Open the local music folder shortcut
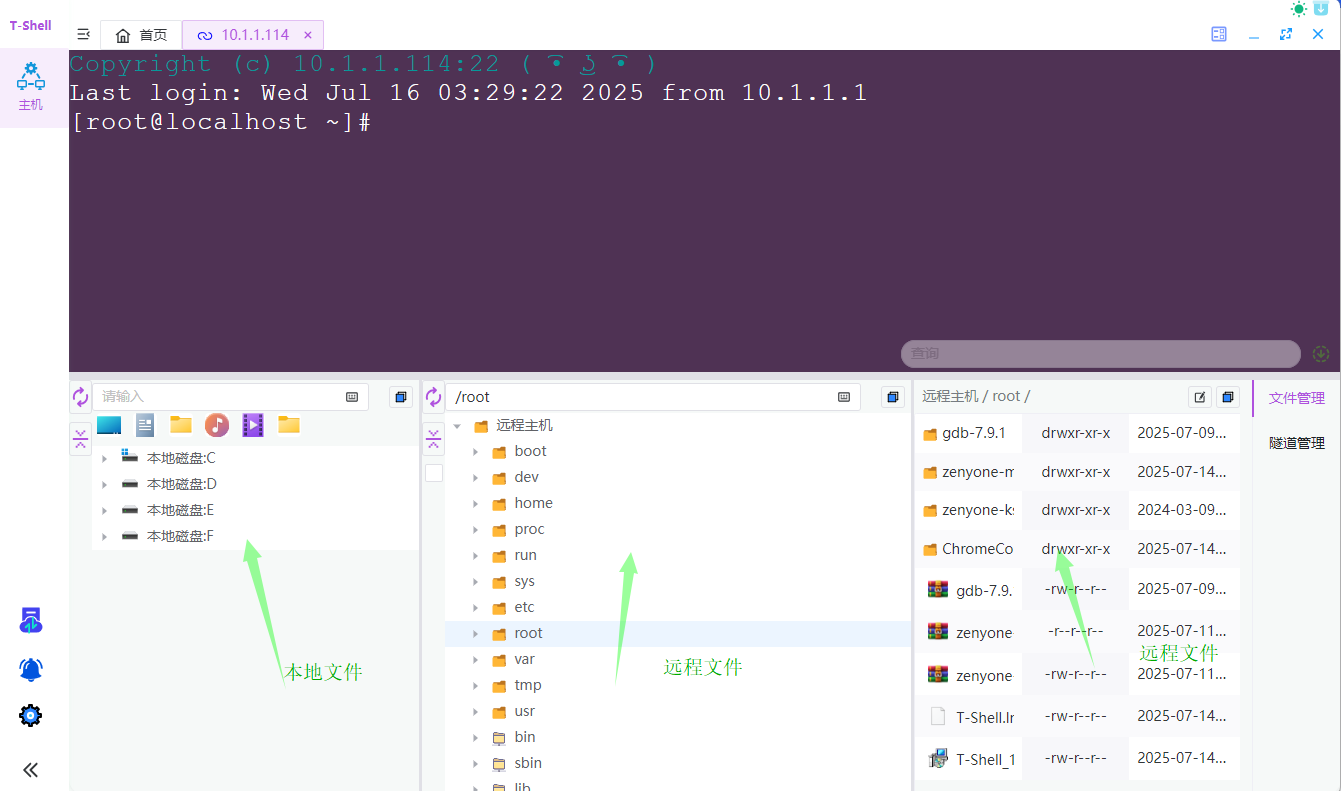This screenshot has height=791, width=1341. coord(217,425)
